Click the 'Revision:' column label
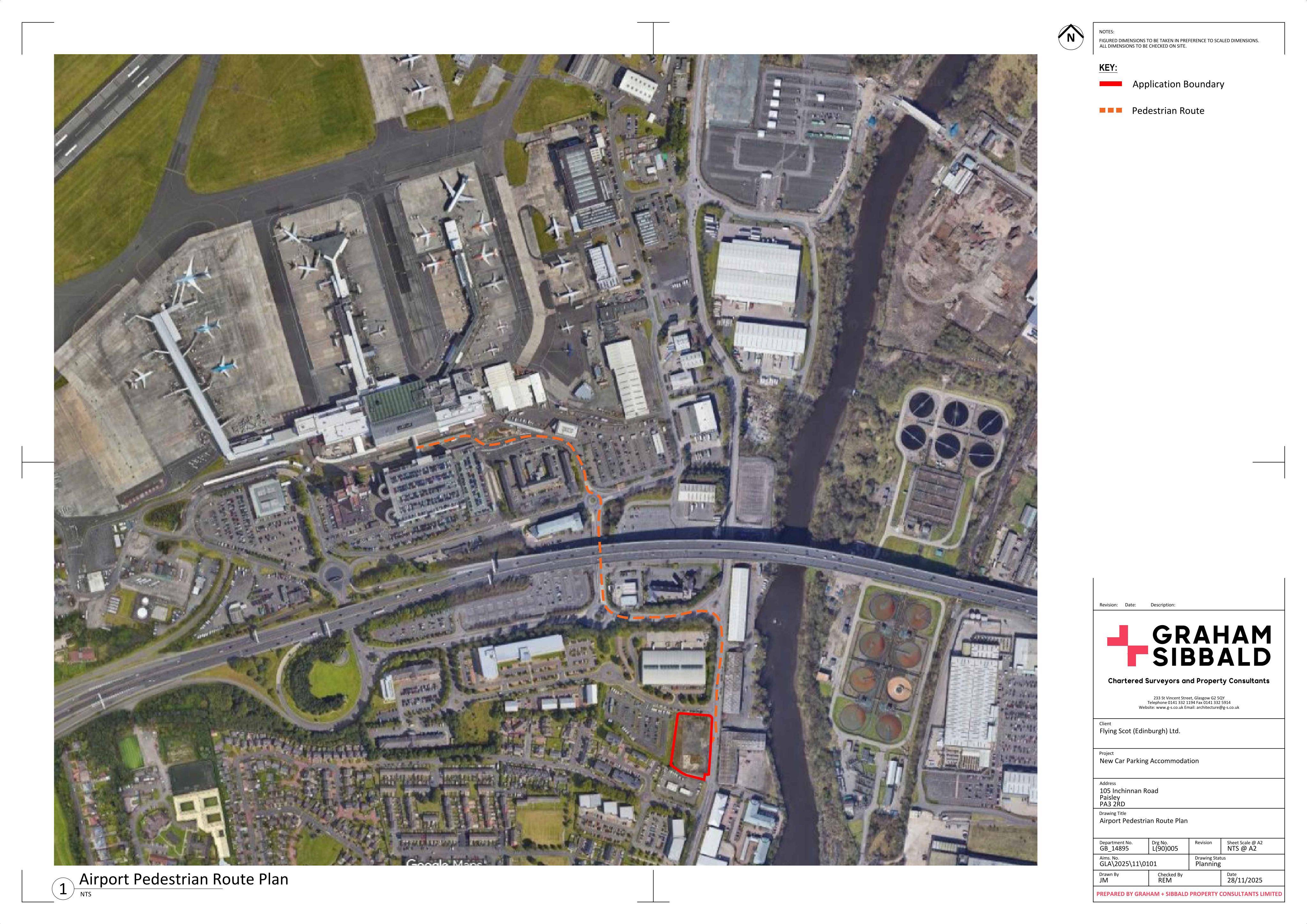Viewport: 1307px width, 924px height. point(1108,605)
